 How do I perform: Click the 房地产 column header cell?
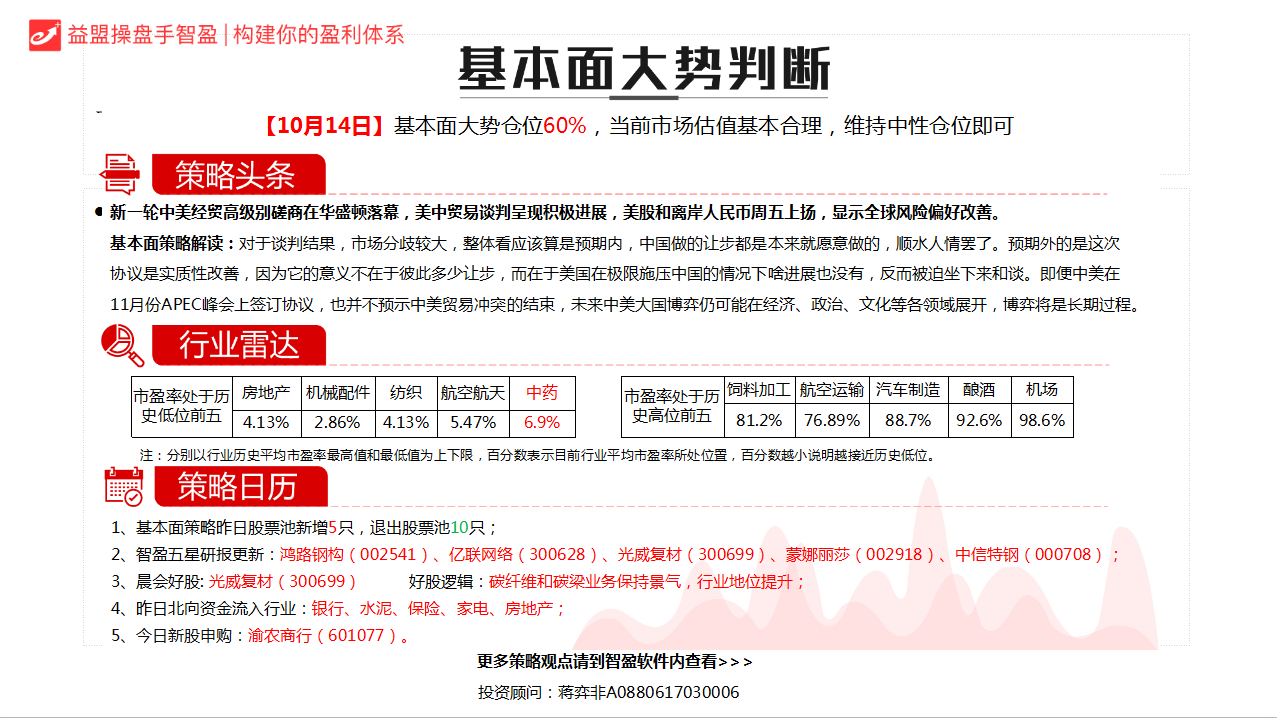(266, 393)
